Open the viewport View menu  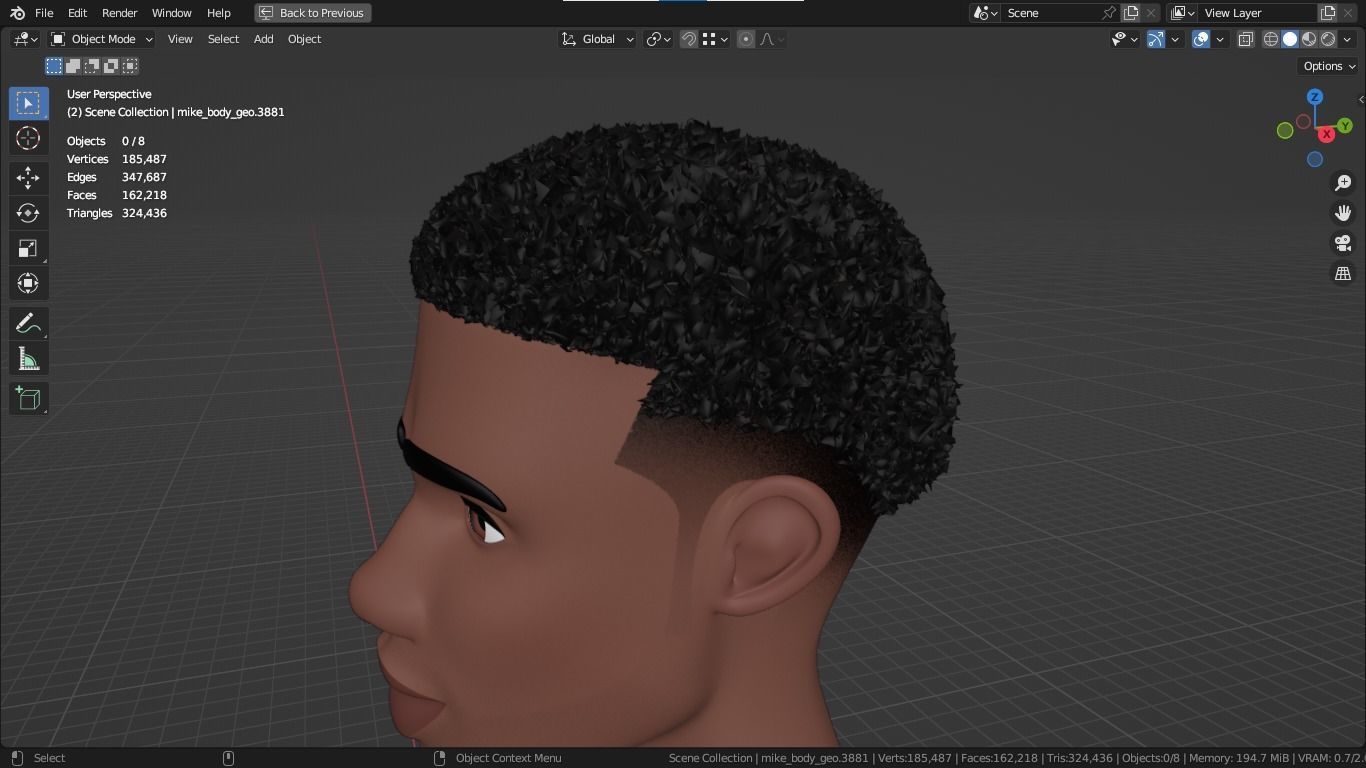coord(180,39)
